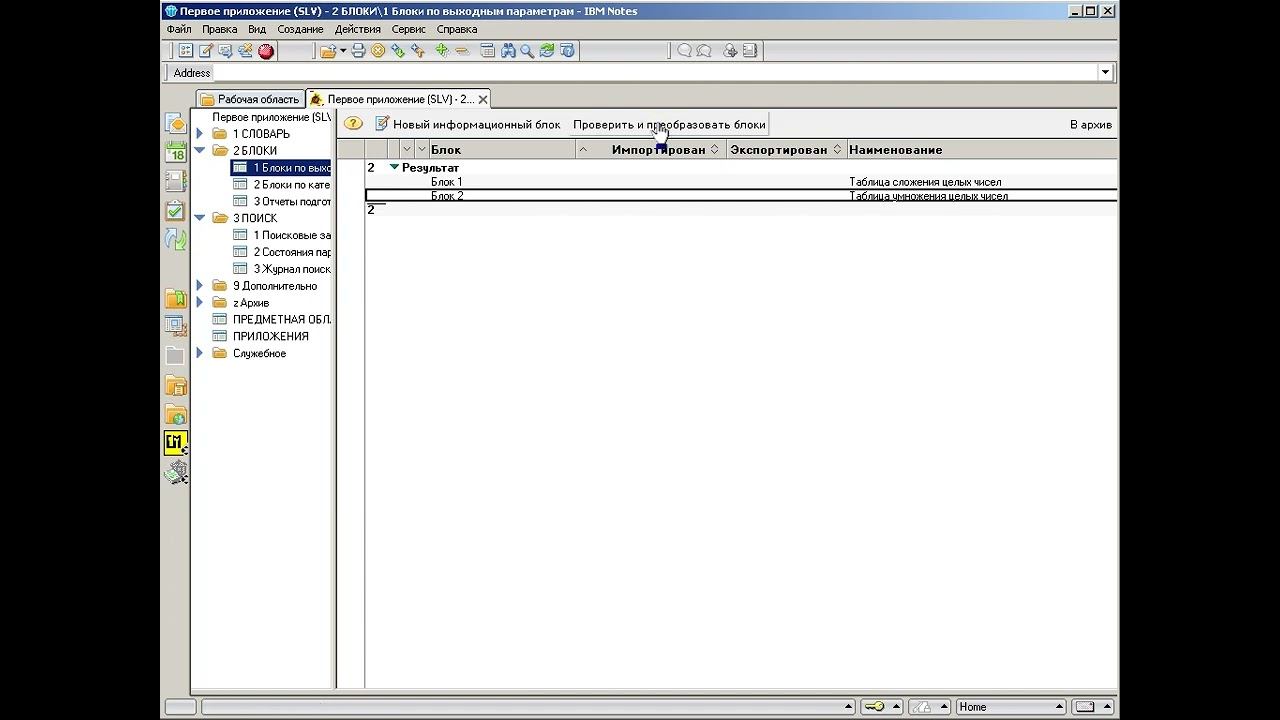Click Таблица сложения целых чисел cell
The width and height of the screenshot is (1280, 720).
[x=925, y=182]
